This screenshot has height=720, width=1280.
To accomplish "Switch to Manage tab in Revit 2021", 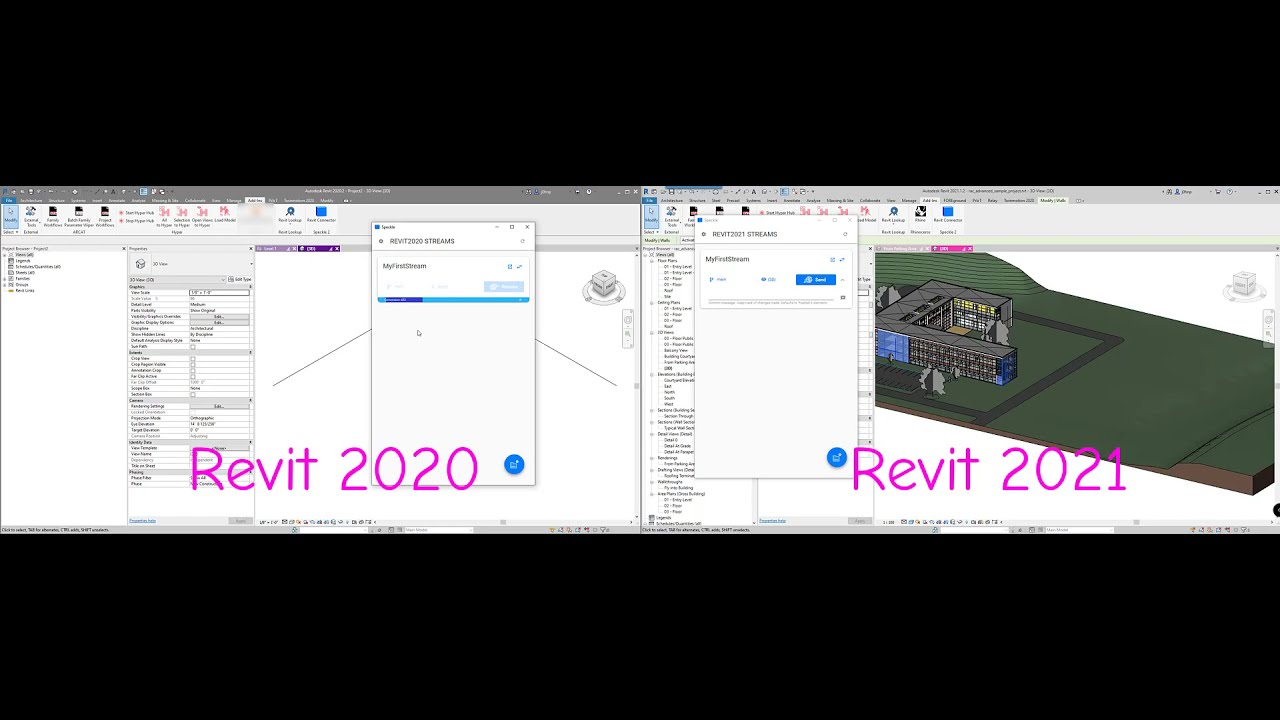I will 910,200.
